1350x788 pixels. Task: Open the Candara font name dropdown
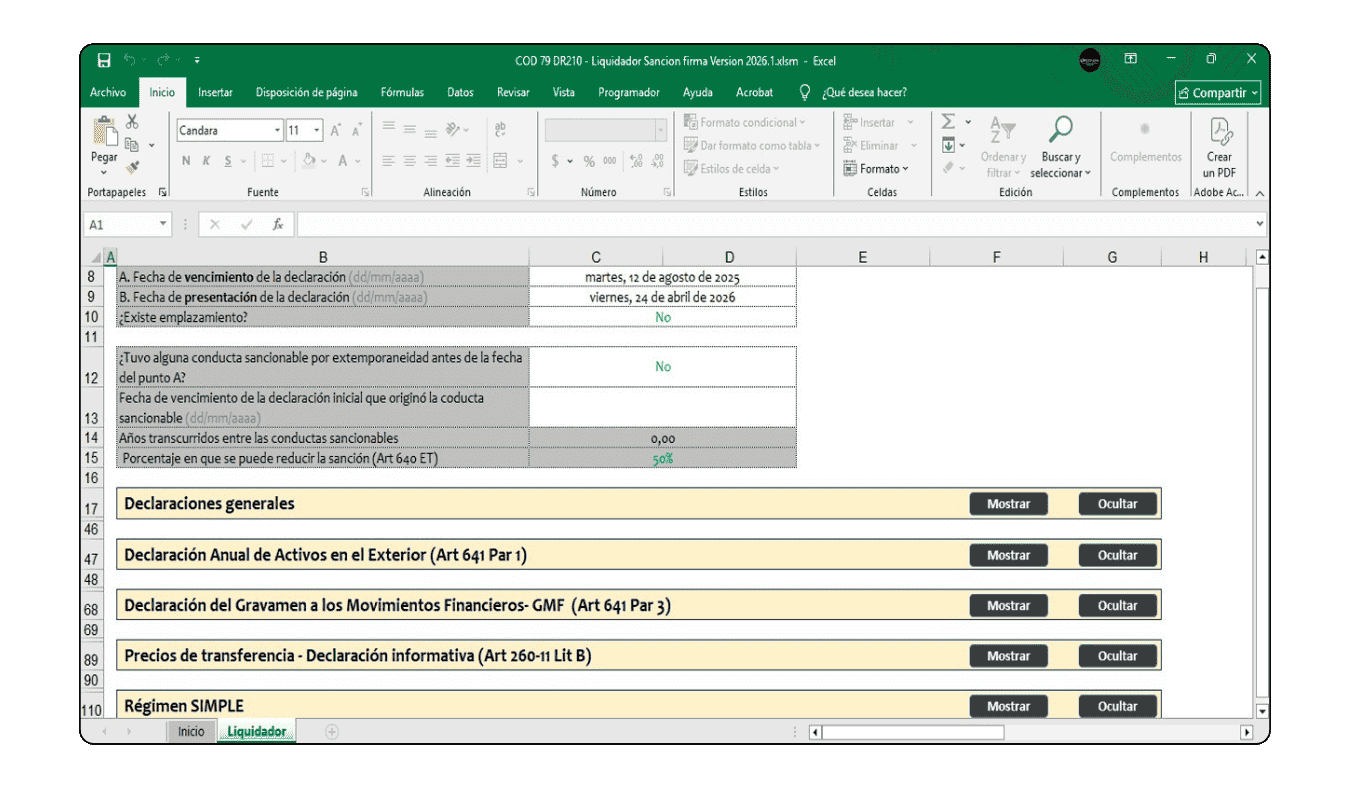pyautogui.click(x=277, y=131)
